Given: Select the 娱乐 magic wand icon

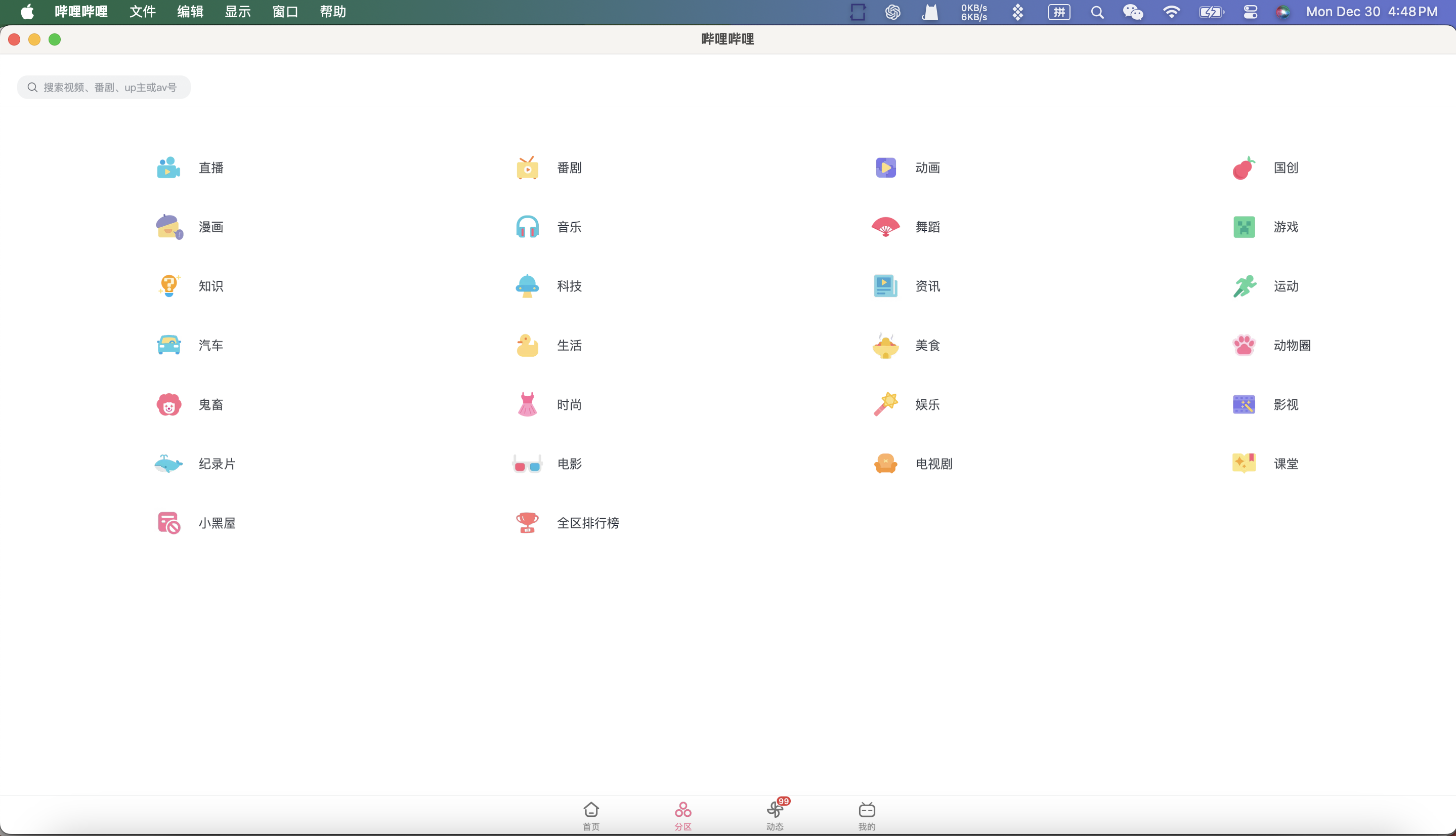Looking at the screenshot, I should pyautogui.click(x=885, y=404).
